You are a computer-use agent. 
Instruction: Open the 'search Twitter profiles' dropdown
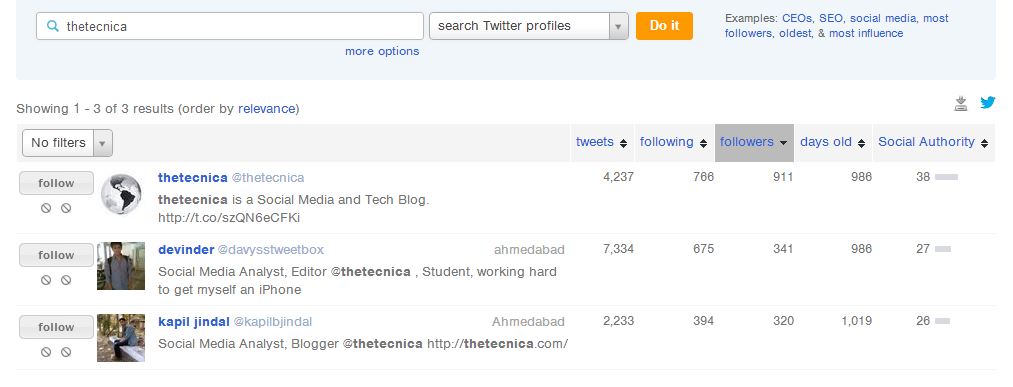[x=528, y=26]
